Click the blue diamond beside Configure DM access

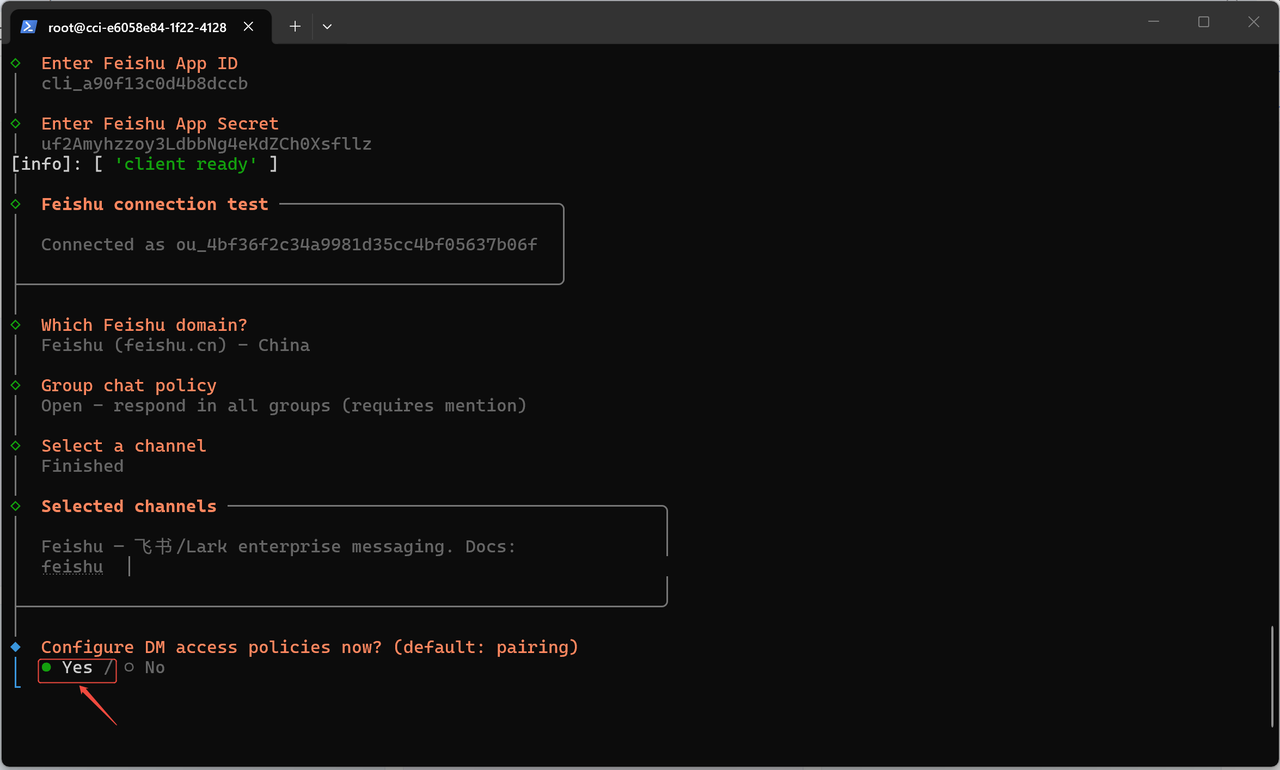click(16, 647)
